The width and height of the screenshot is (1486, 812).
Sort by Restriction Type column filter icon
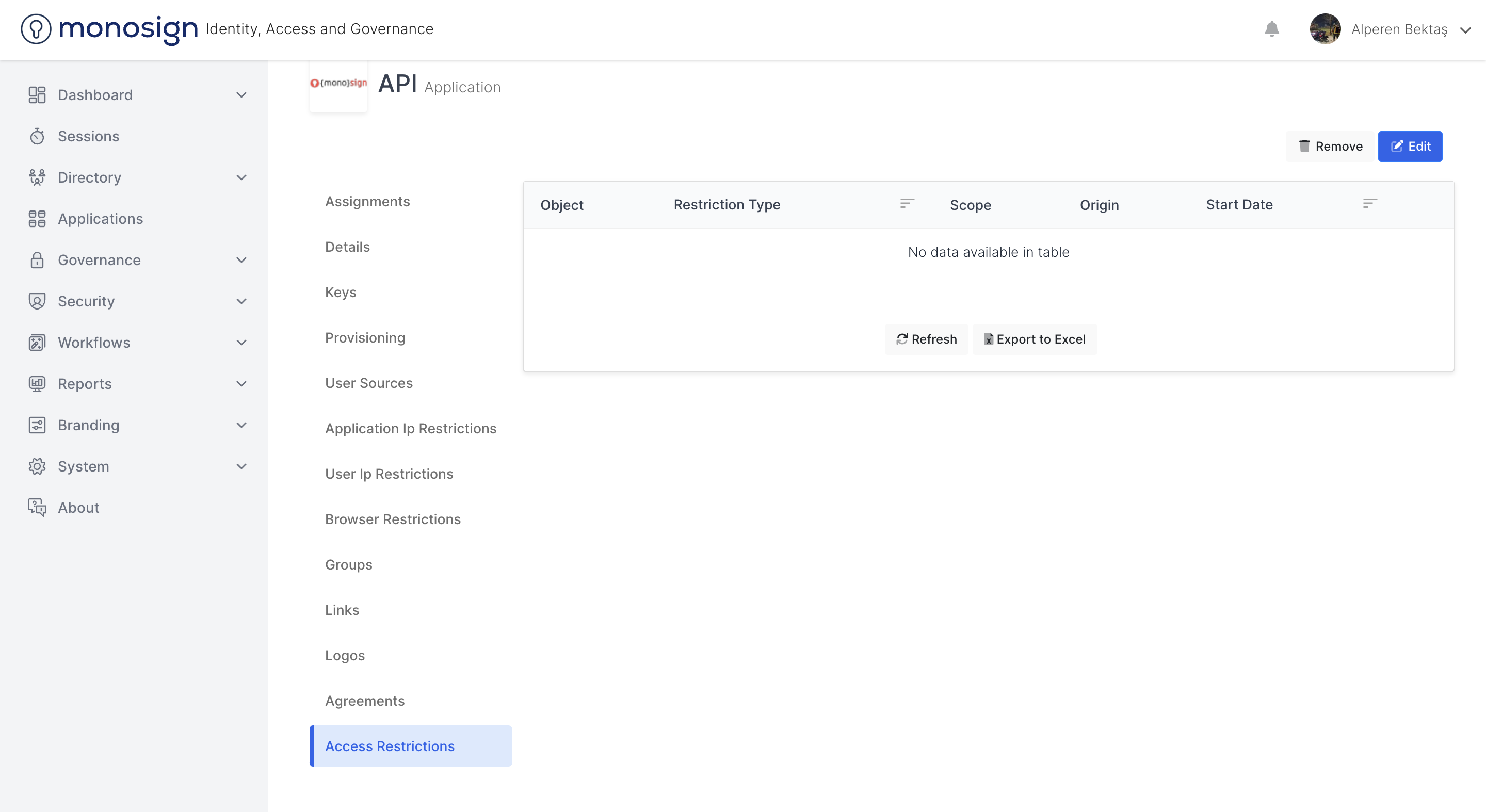point(907,204)
